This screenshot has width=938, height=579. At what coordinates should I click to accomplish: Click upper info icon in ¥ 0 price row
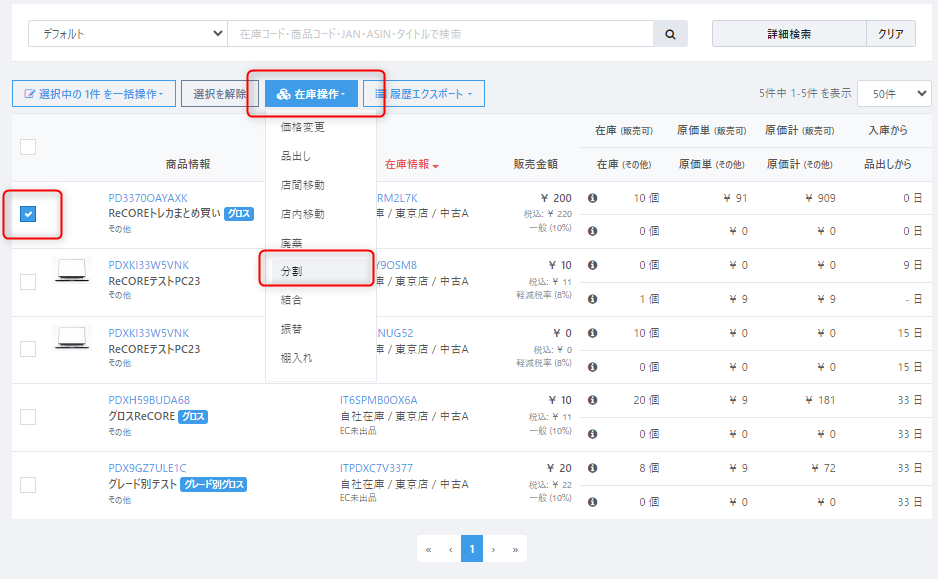tap(592, 333)
